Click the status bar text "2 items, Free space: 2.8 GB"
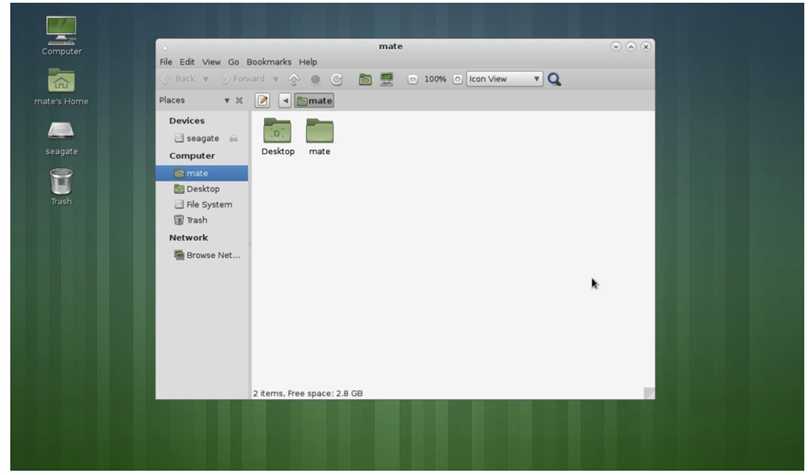The image size is (808, 475). [308, 394]
